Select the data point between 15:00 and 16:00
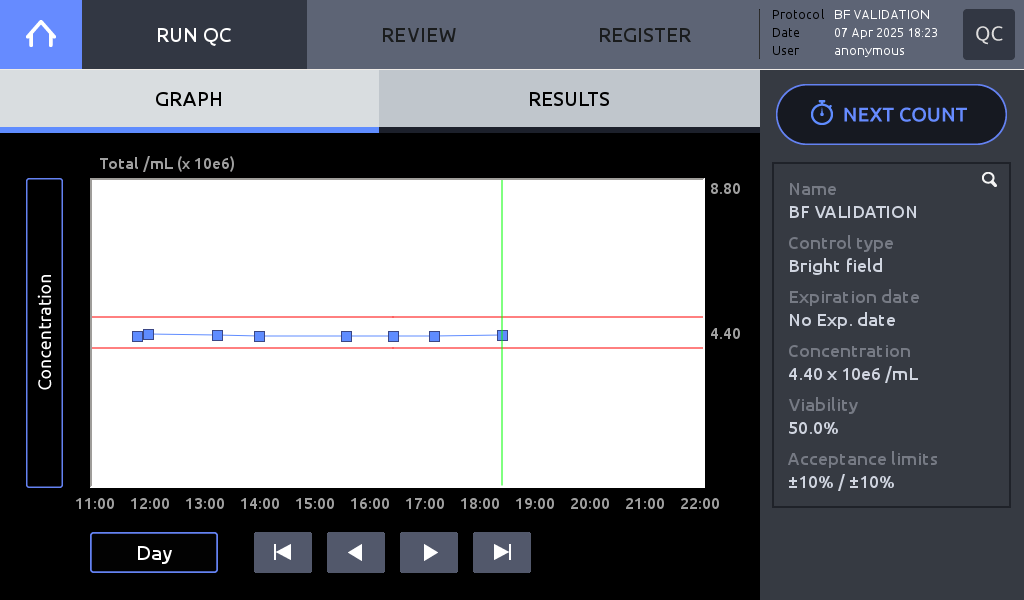Screen dimensions: 1024x600 (x=347, y=336)
